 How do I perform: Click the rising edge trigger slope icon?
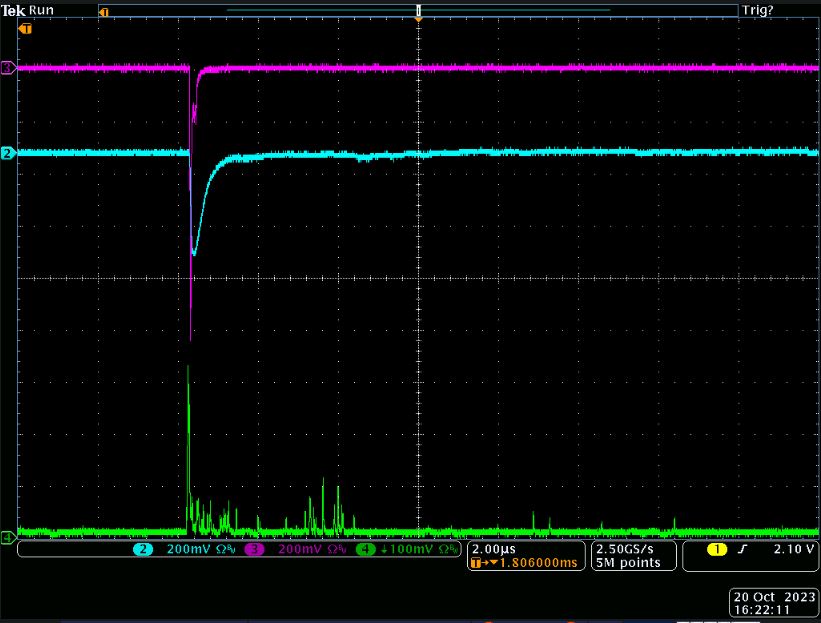(742, 549)
